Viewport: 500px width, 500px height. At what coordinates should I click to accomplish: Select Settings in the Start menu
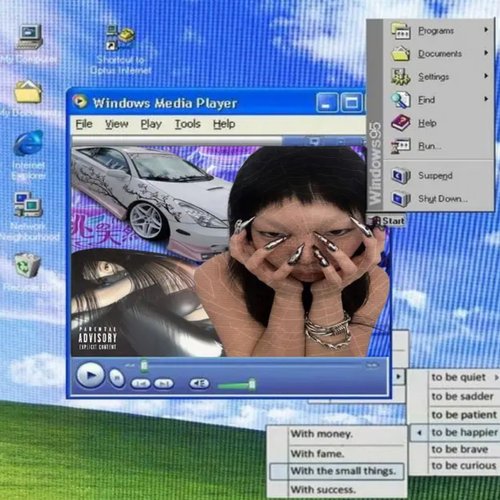pyautogui.click(x=434, y=77)
